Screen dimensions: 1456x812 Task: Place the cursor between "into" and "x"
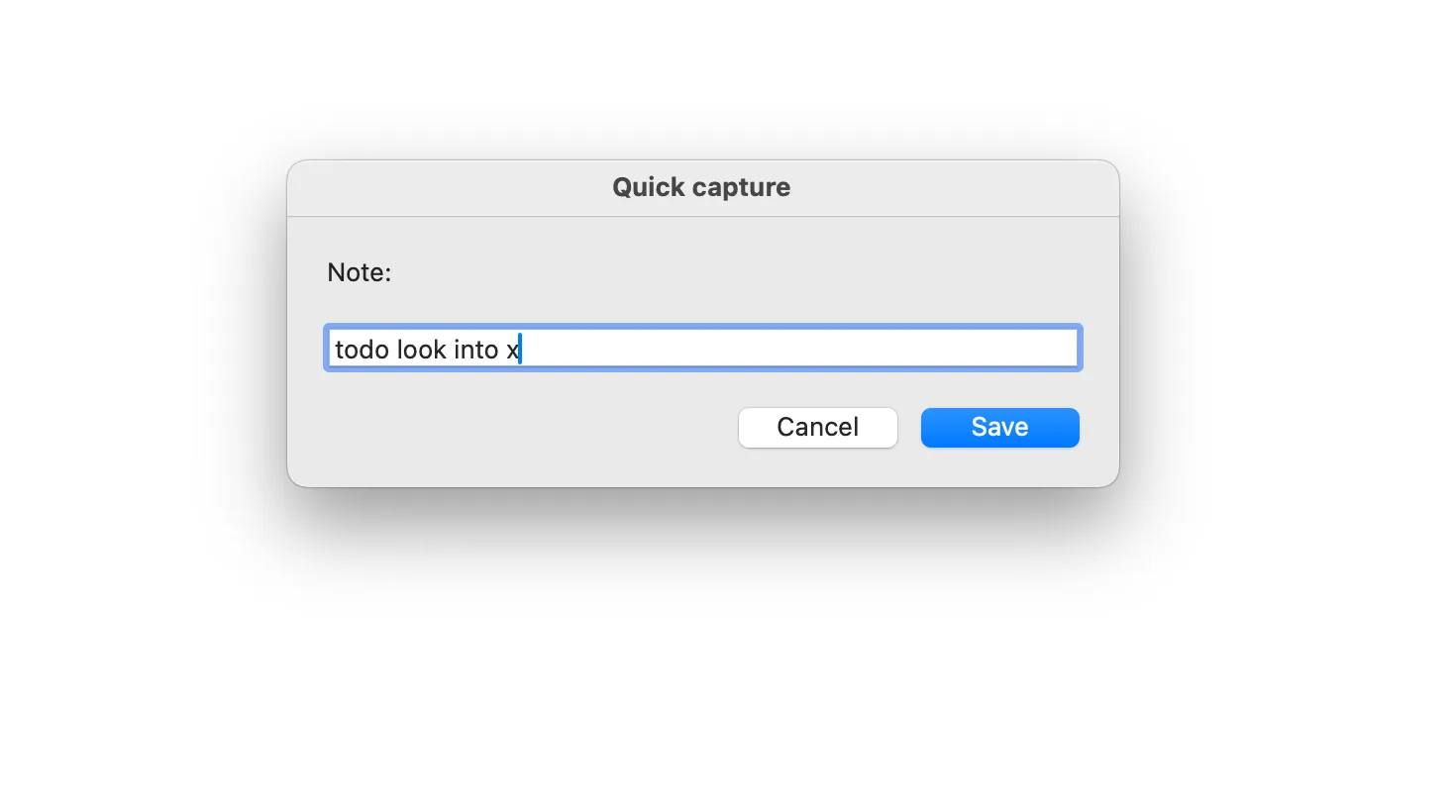point(503,350)
